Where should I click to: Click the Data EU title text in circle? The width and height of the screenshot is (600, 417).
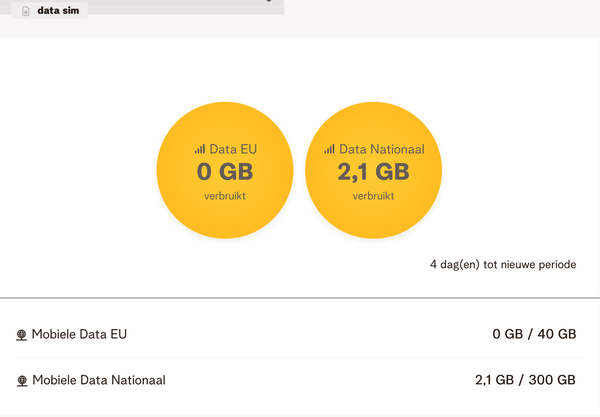click(233, 149)
